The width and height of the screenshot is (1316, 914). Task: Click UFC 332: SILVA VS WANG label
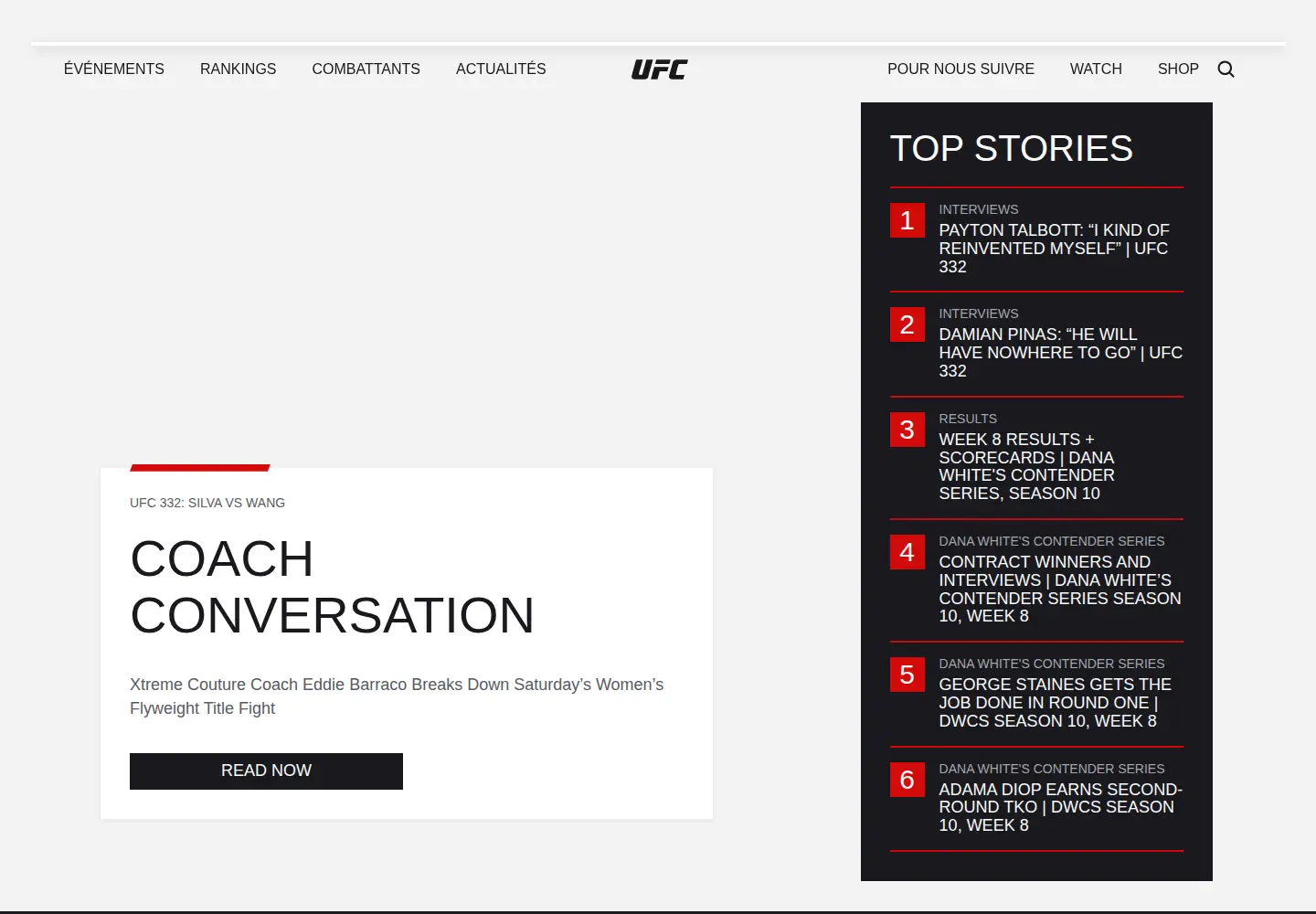(x=207, y=503)
